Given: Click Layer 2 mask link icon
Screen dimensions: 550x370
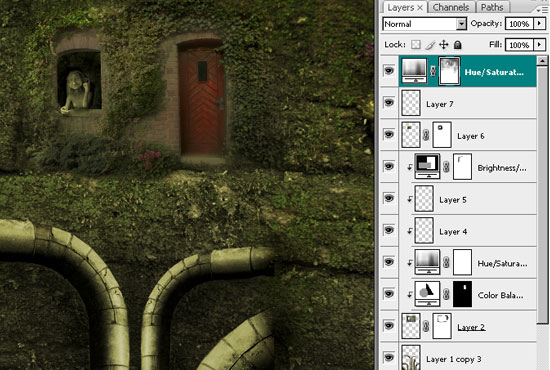Looking at the screenshot, I should pyautogui.click(x=426, y=327).
